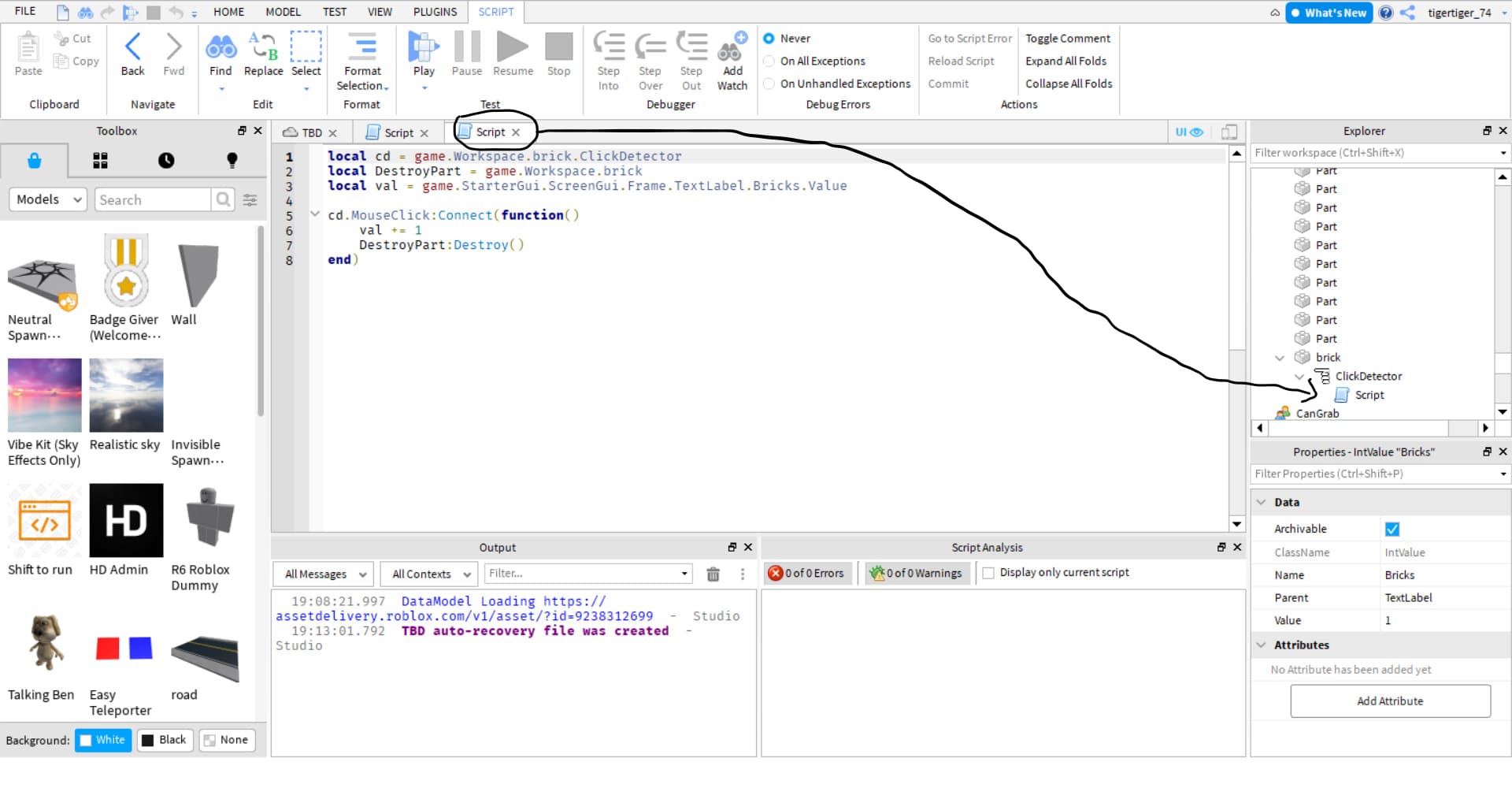The image size is (1512, 788).
Task: Select the Never debug errors radio button
Action: coord(769,39)
